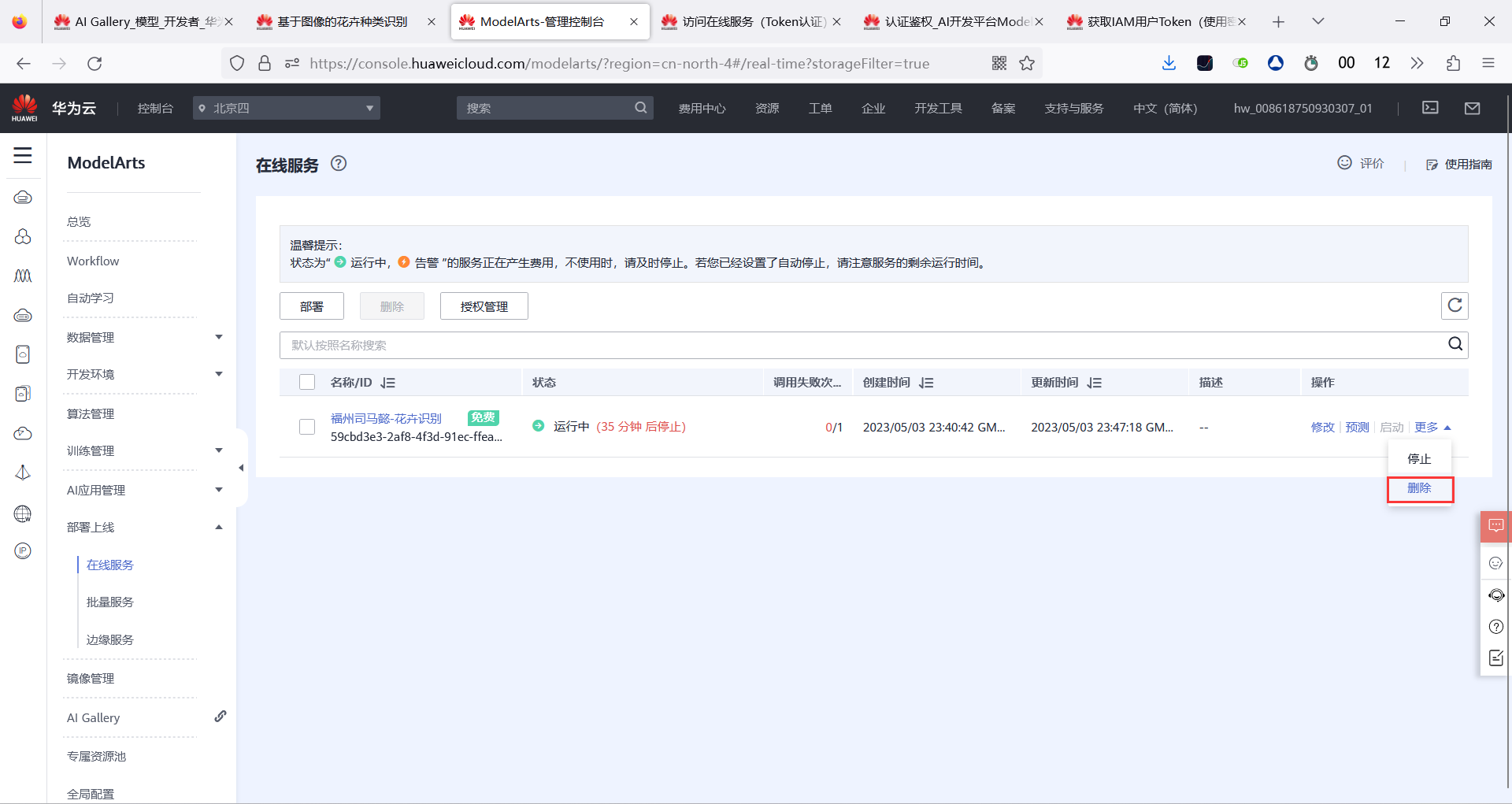Viewport: 1512px width, 804px height.
Task: Open the region dropdown showing 北京四
Action: [x=286, y=108]
